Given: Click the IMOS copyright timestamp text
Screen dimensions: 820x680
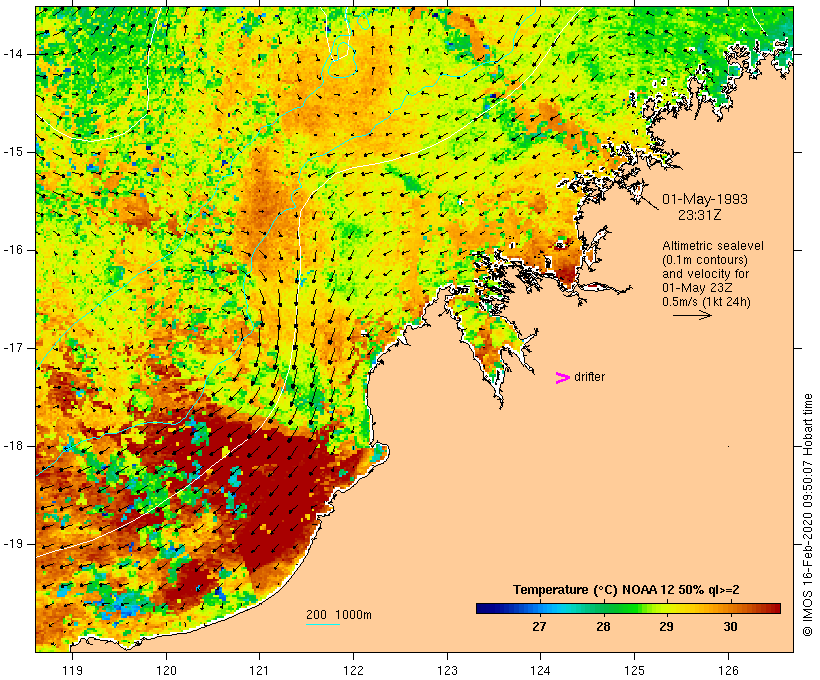Looking at the screenshot, I should pos(807,515).
